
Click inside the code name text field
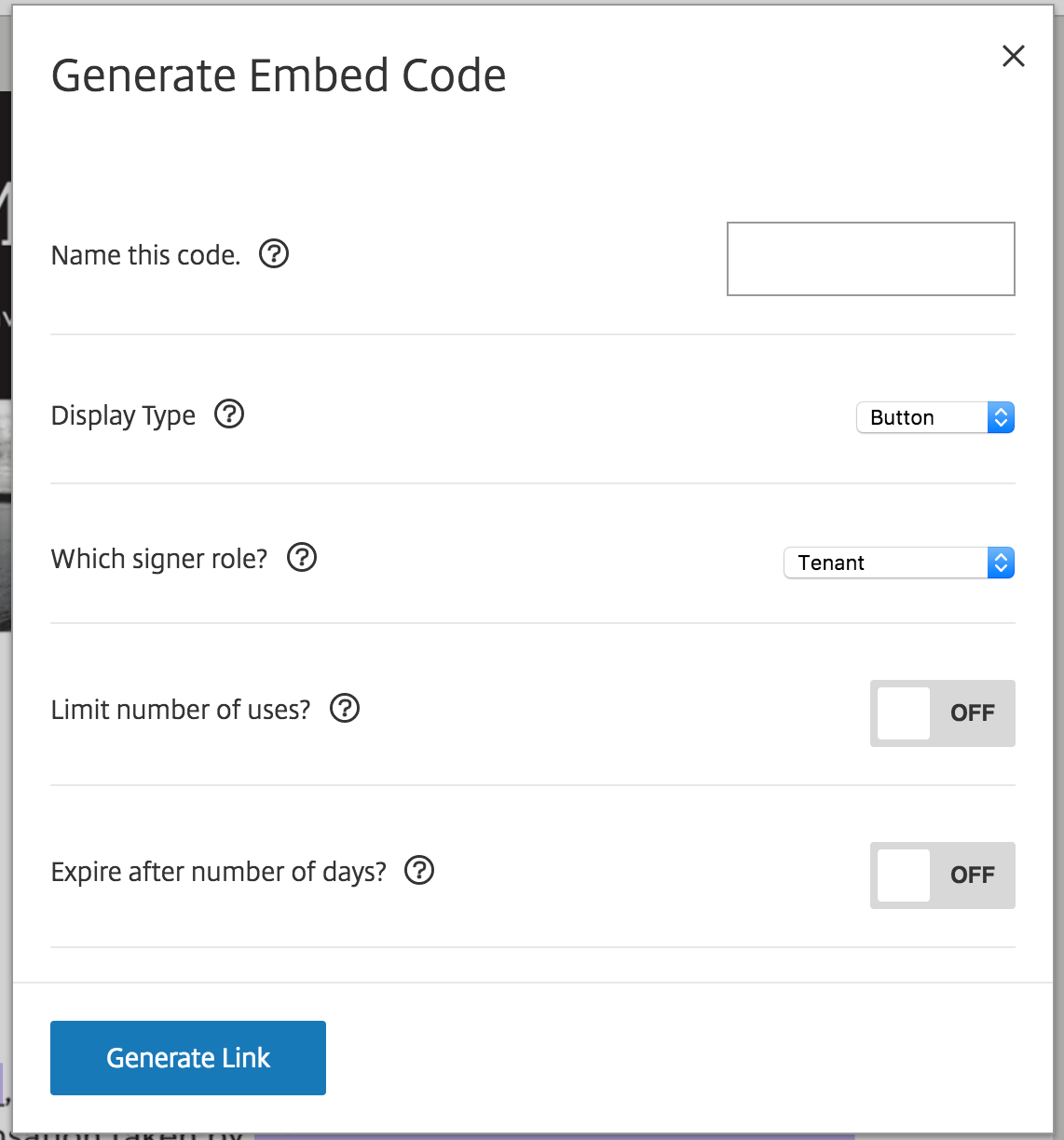[x=870, y=259]
